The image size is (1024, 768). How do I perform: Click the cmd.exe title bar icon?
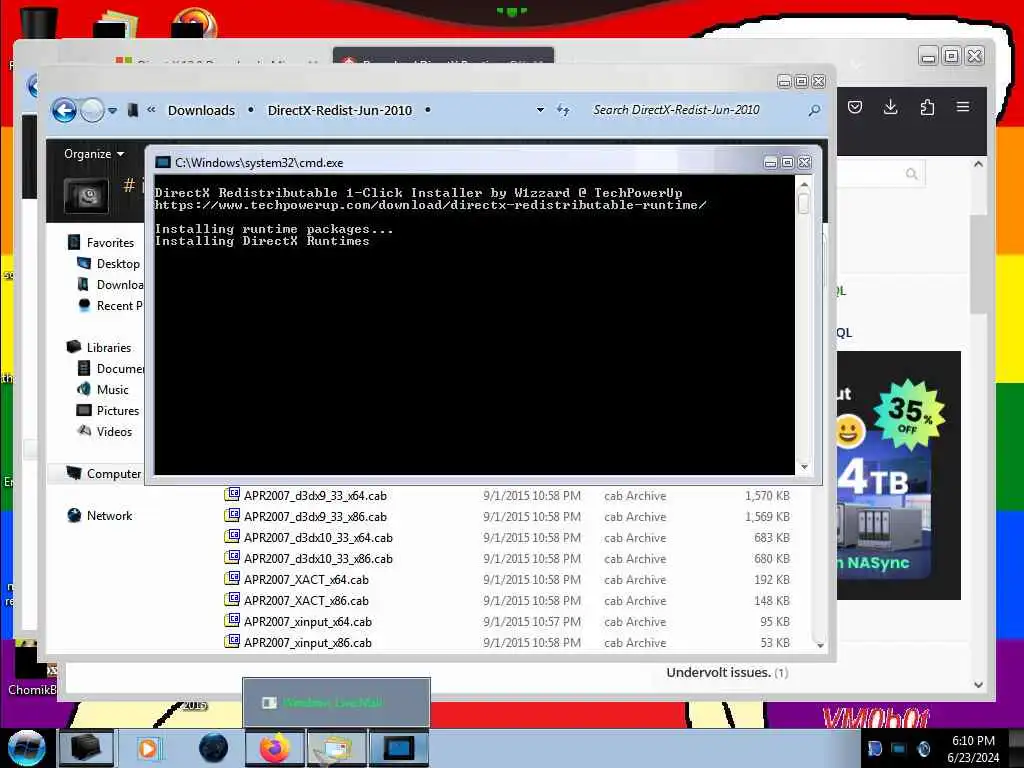tap(163, 162)
